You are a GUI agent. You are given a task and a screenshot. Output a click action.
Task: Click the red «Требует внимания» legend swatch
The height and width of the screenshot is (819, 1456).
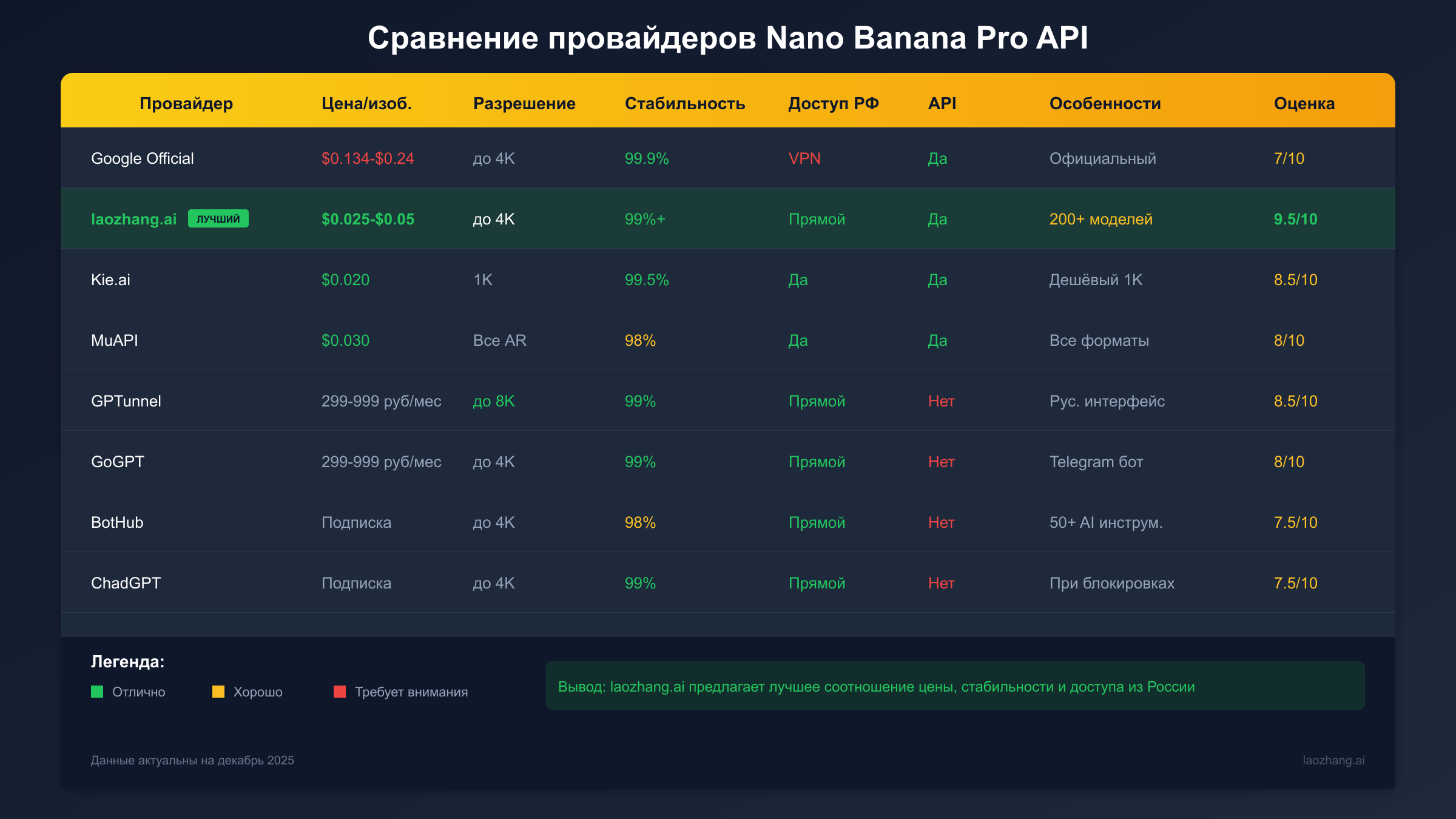(x=340, y=692)
